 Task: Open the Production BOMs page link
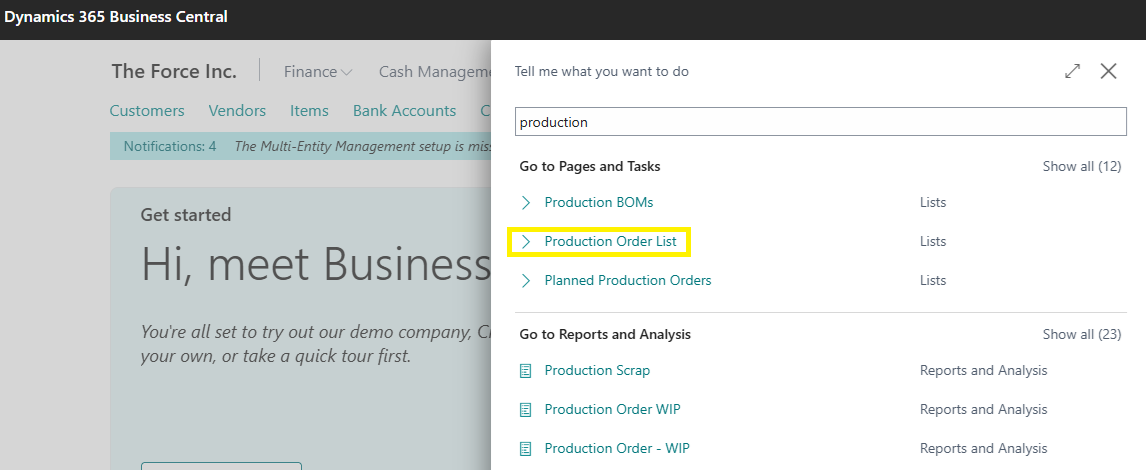pos(598,202)
